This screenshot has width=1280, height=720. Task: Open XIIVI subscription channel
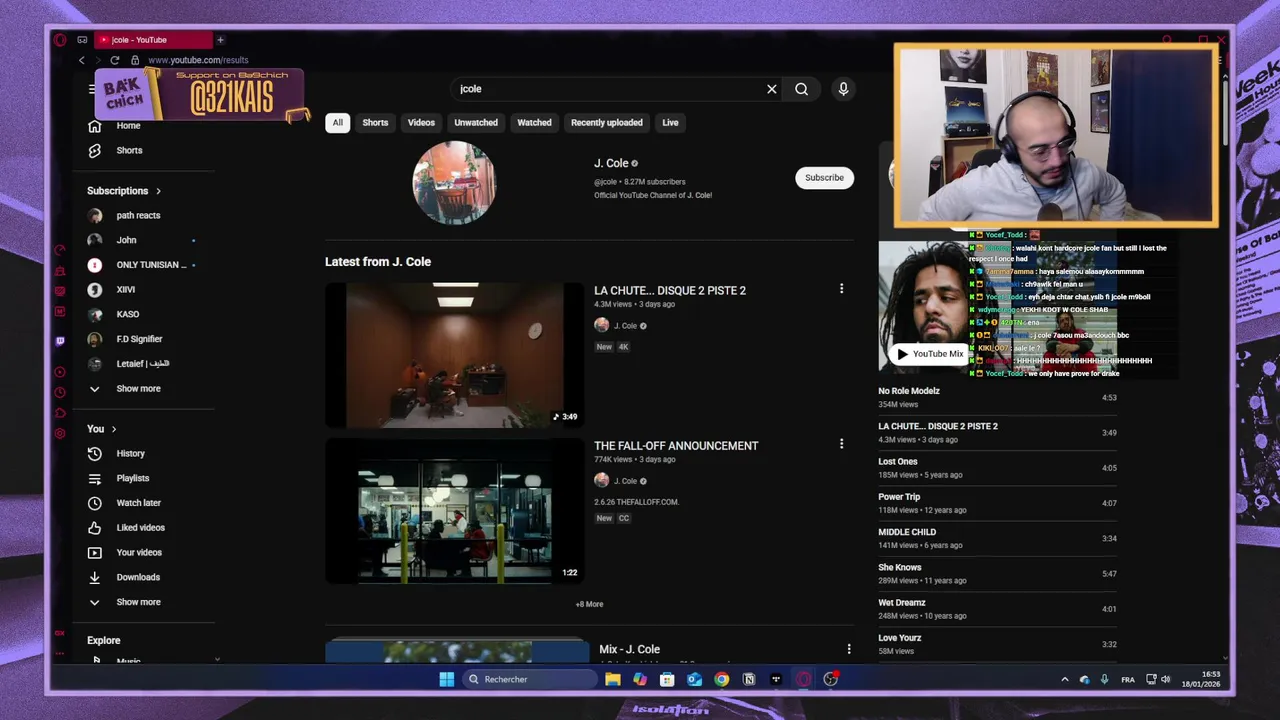(x=125, y=290)
